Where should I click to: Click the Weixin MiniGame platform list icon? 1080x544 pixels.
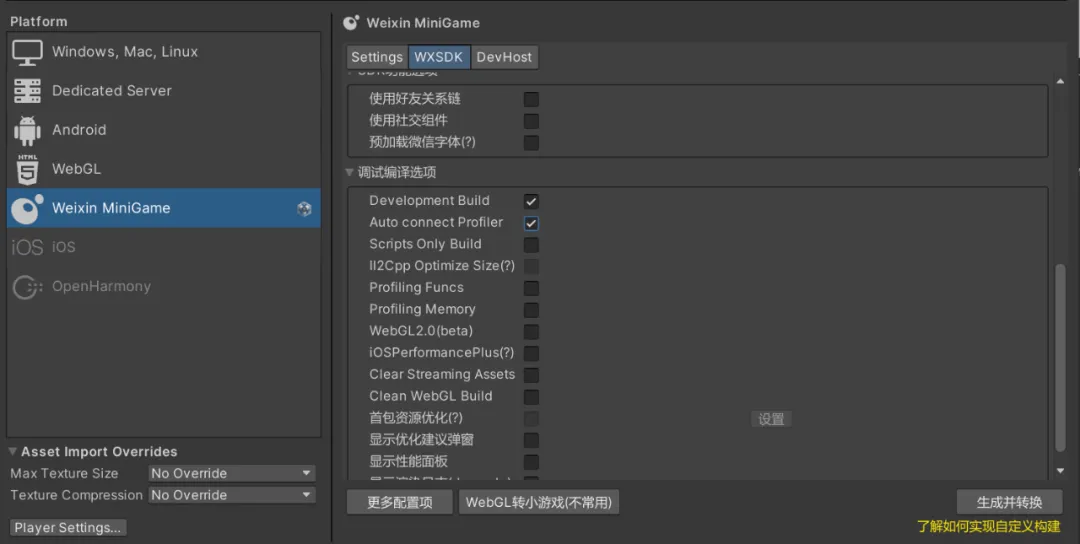pyautogui.click(x=28, y=209)
